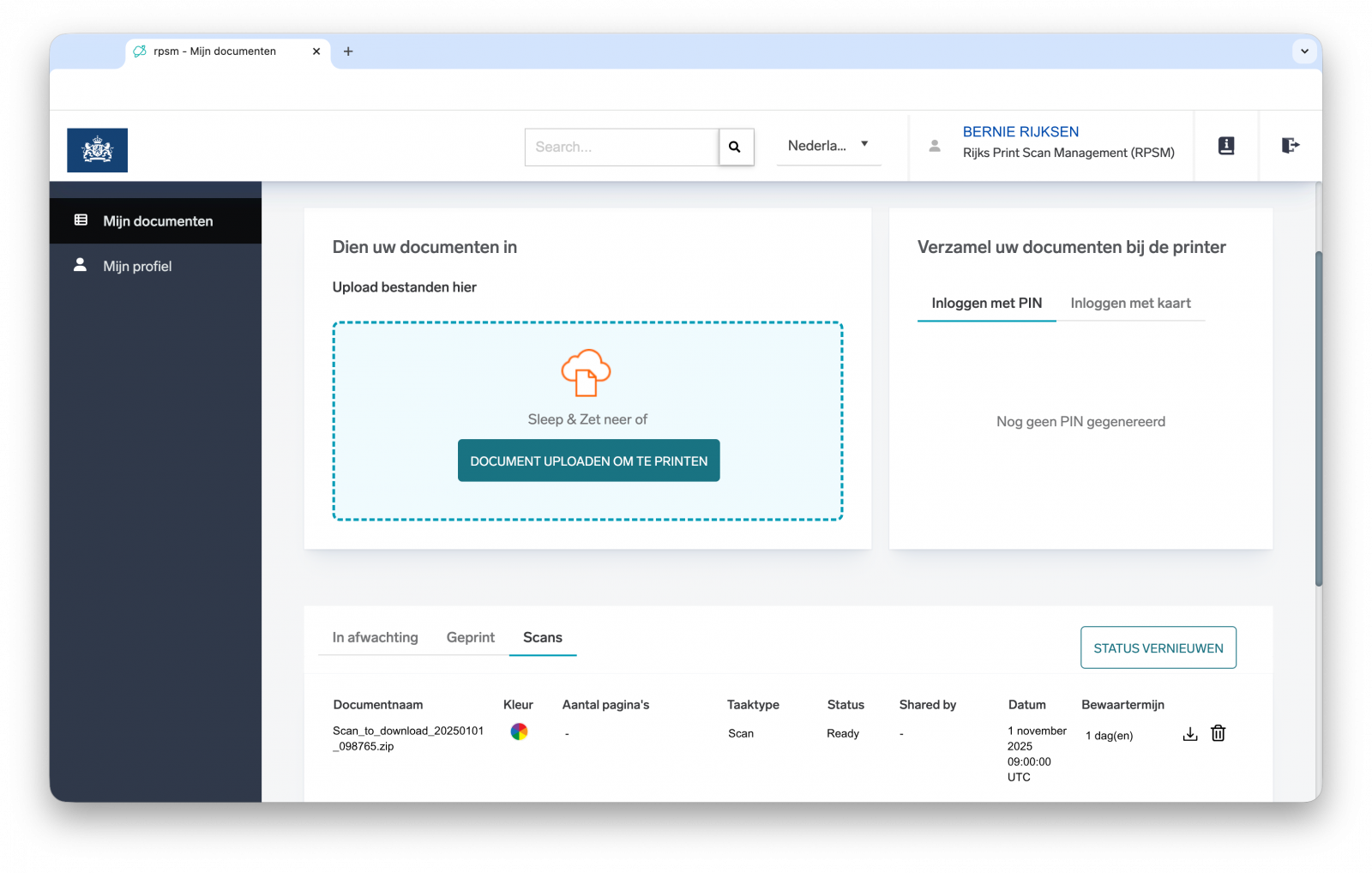Viewport: 1372px width, 873px height.
Task: Open the new tab with the plus button
Action: coord(348,51)
